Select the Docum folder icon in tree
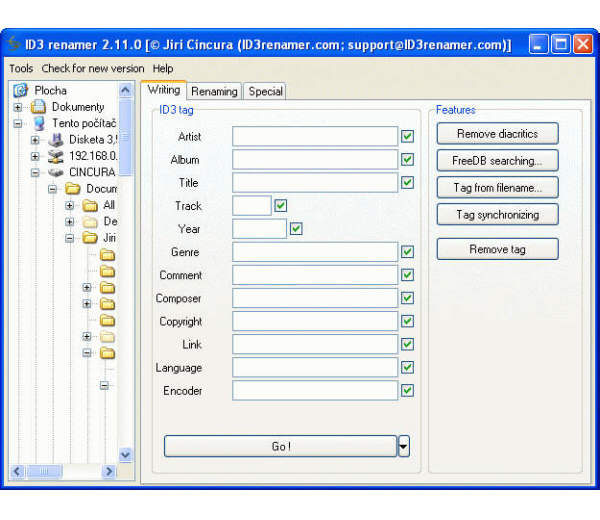The width and height of the screenshot is (600, 520). (72, 189)
